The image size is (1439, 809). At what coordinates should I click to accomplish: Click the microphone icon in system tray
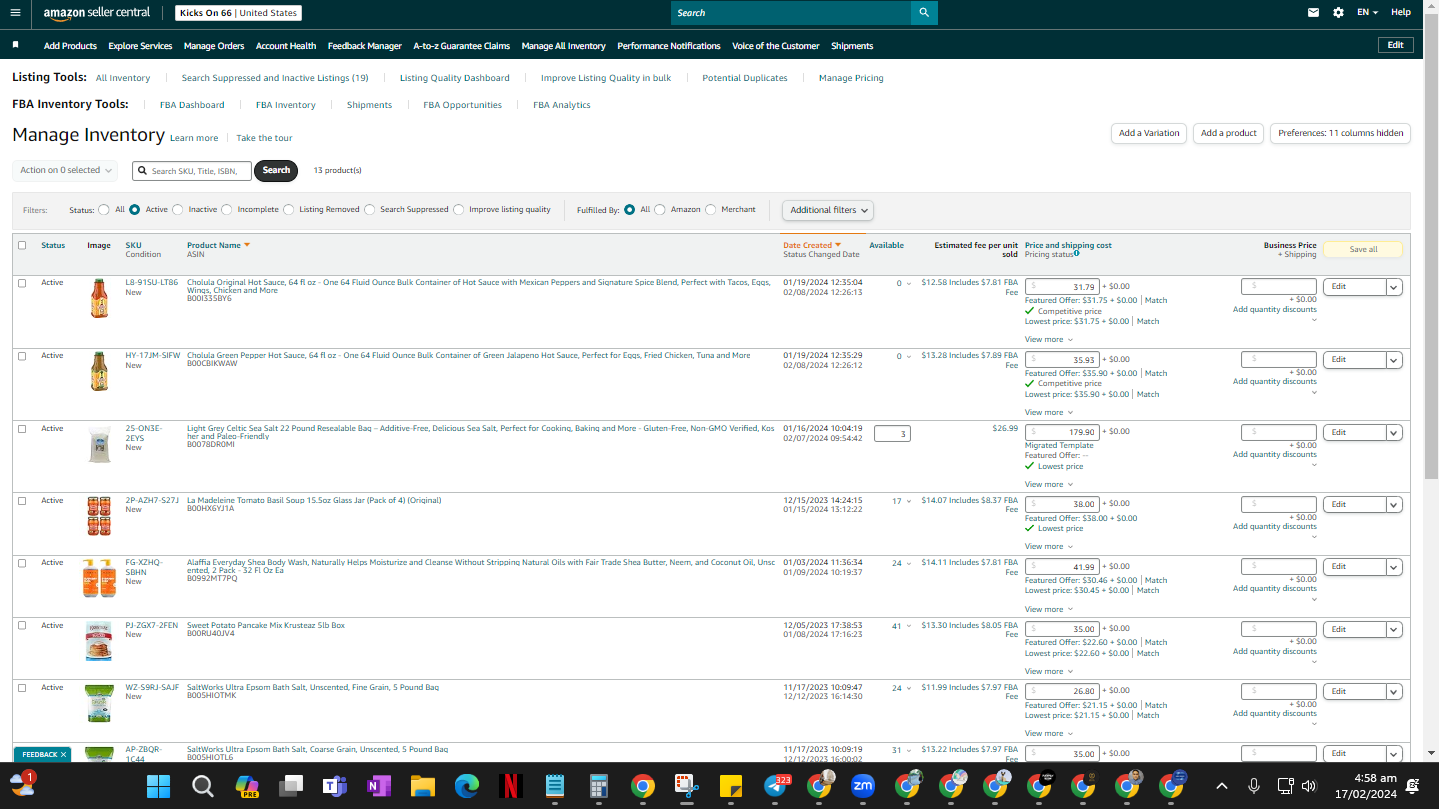tap(1254, 786)
